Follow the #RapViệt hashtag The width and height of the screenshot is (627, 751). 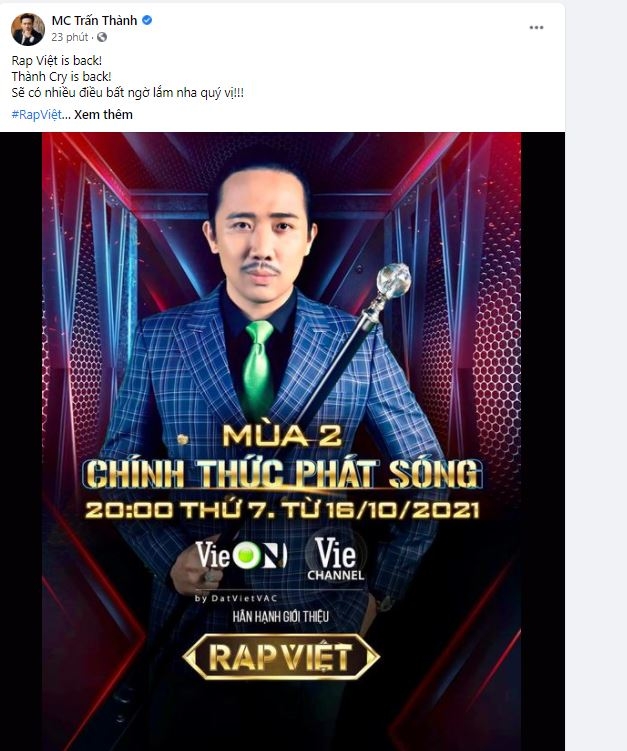(x=36, y=114)
